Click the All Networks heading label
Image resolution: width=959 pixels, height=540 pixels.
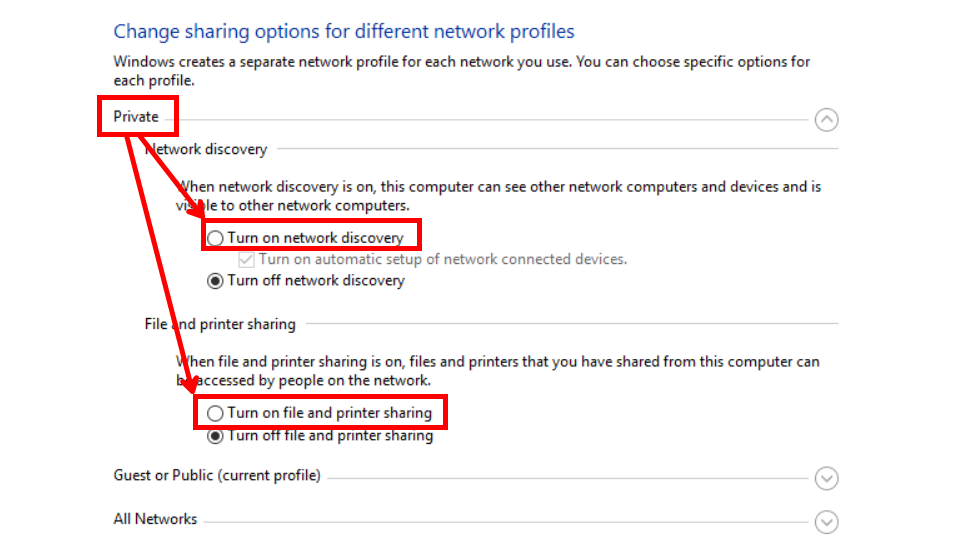[x=155, y=519]
